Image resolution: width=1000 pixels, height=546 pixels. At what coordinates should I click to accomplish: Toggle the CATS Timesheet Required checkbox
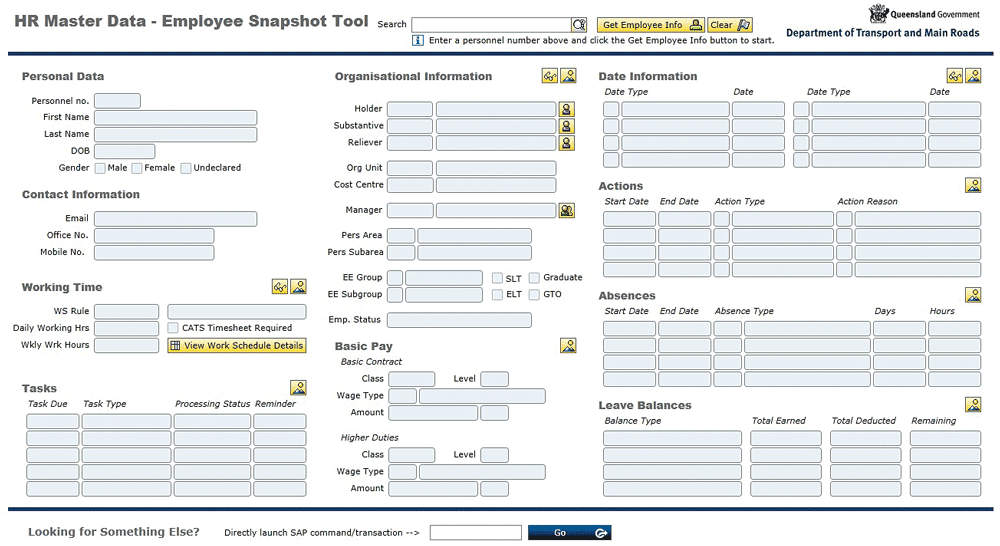173,328
